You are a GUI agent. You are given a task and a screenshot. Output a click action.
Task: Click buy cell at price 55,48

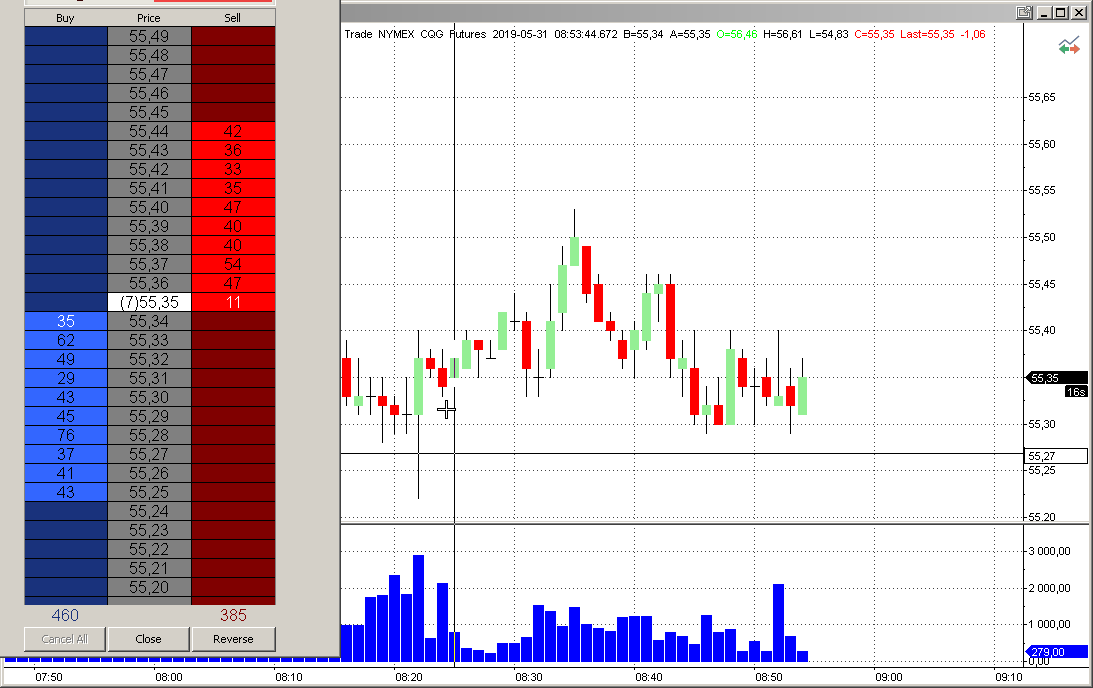tap(66, 54)
